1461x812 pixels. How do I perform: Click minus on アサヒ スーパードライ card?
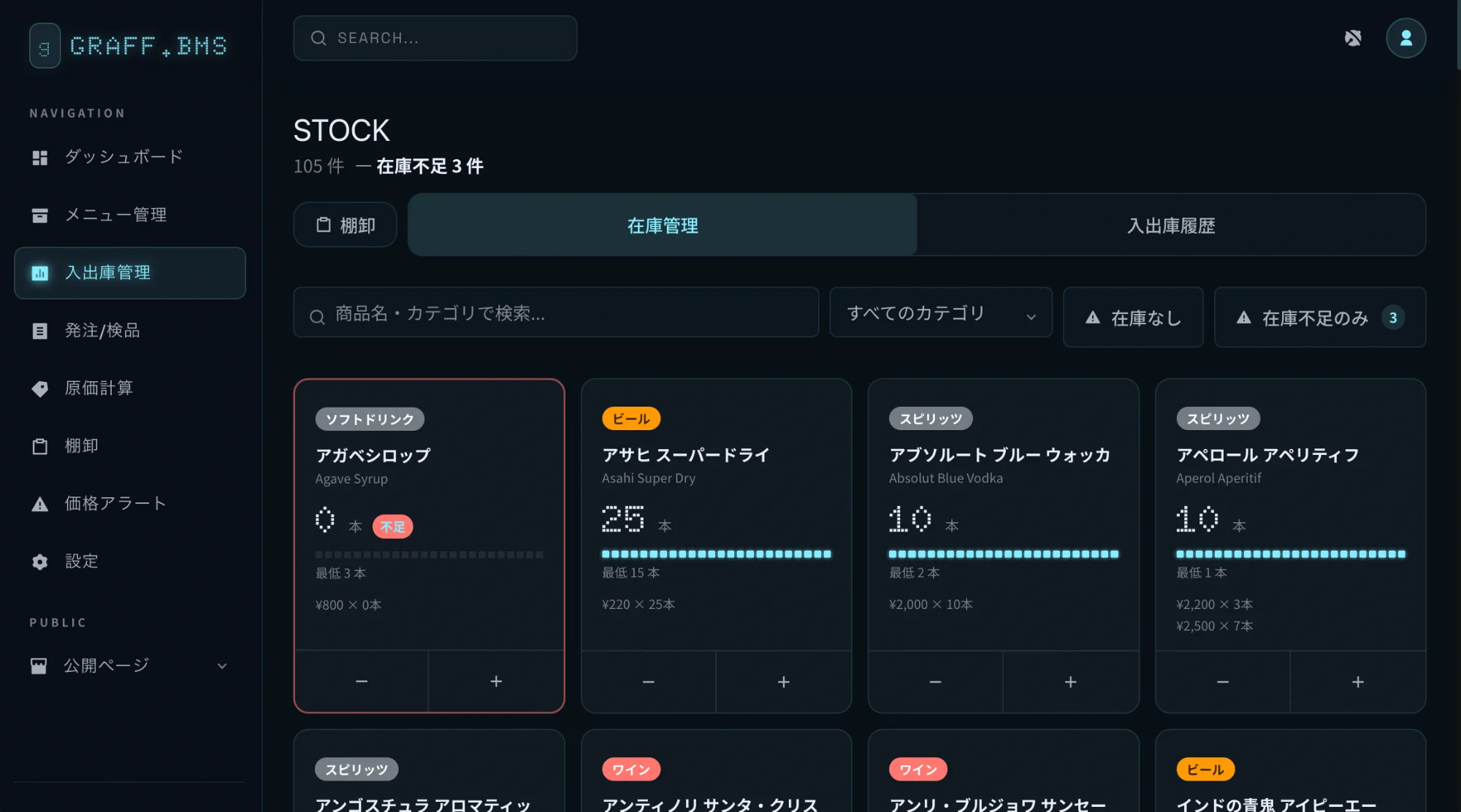point(649,682)
